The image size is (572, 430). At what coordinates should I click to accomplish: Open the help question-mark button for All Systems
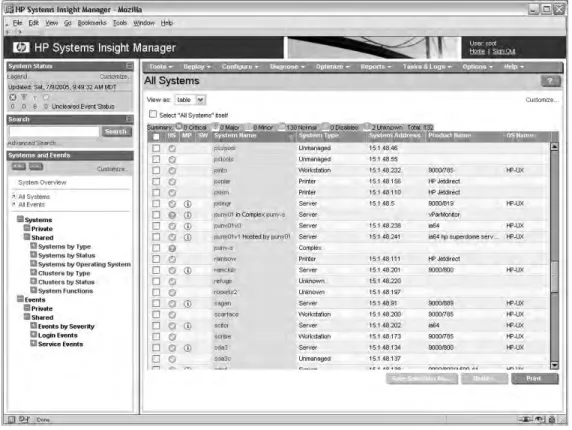coord(550,81)
